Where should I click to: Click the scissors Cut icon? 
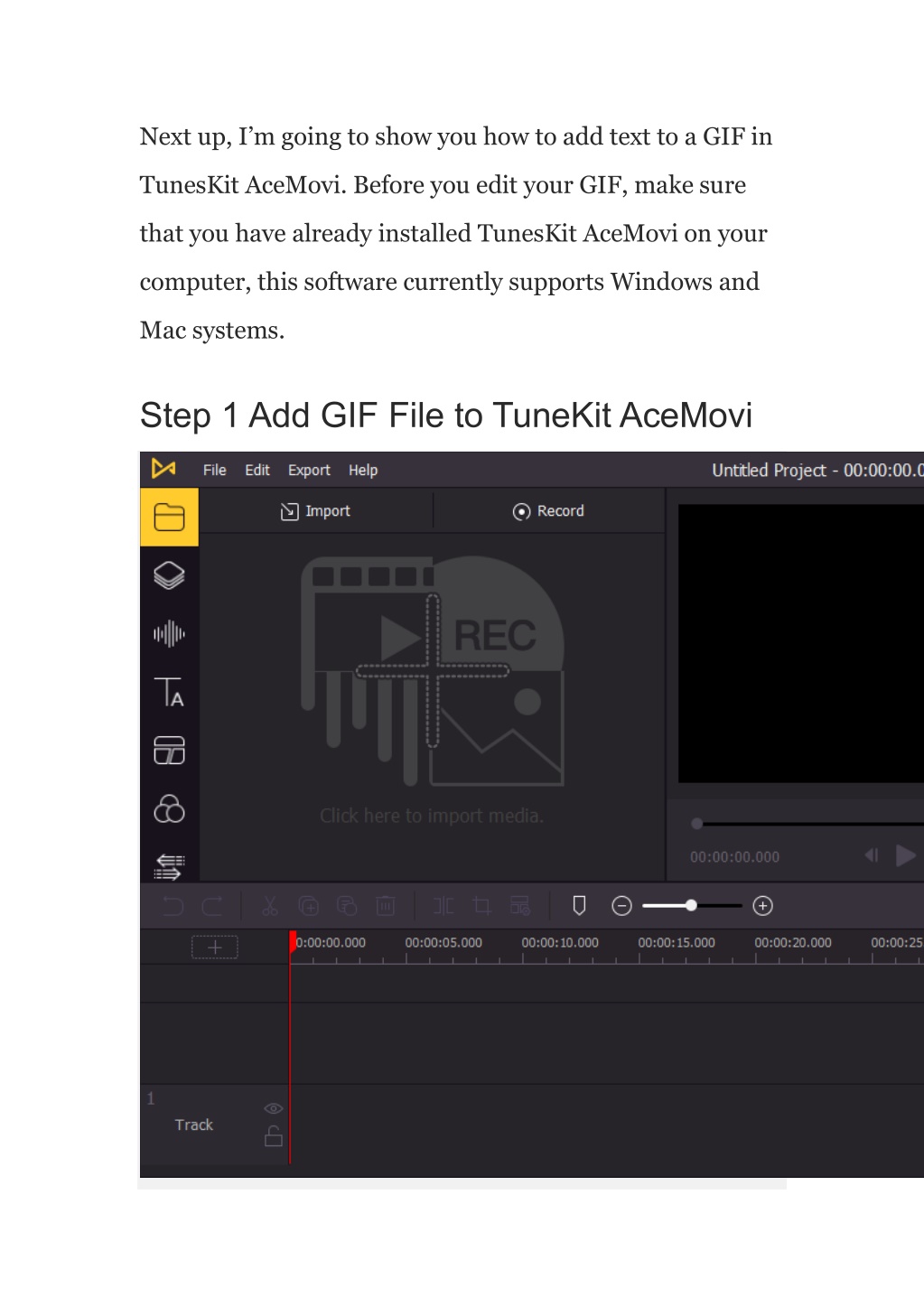coord(270,906)
